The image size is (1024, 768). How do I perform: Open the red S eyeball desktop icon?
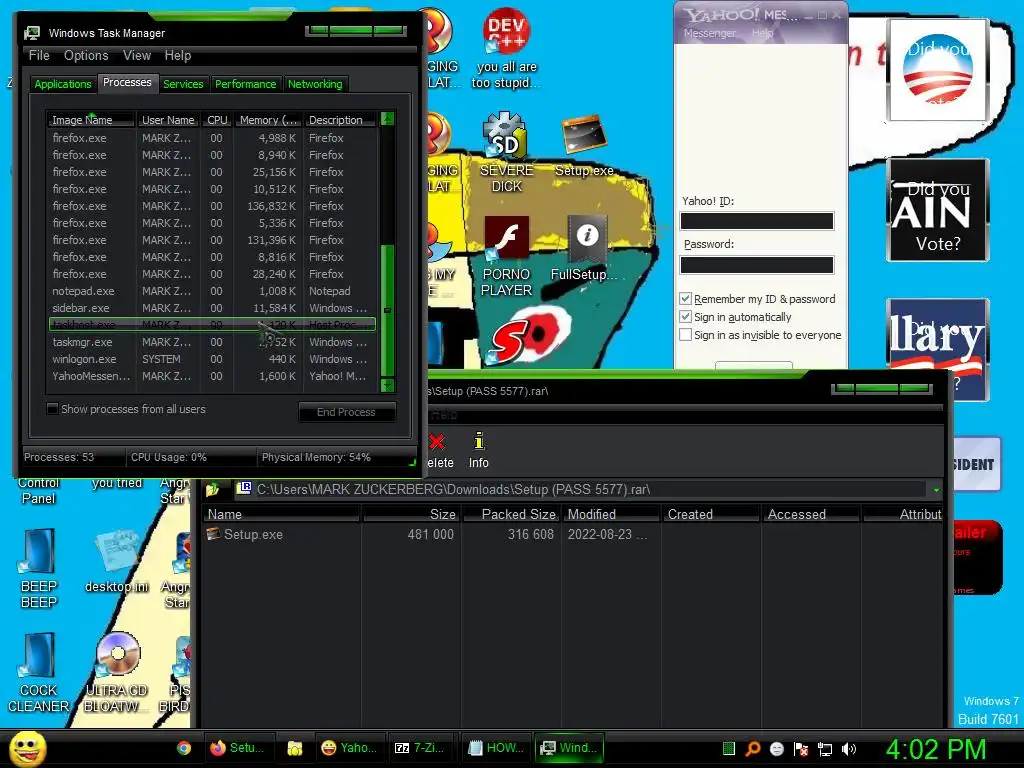coord(530,336)
